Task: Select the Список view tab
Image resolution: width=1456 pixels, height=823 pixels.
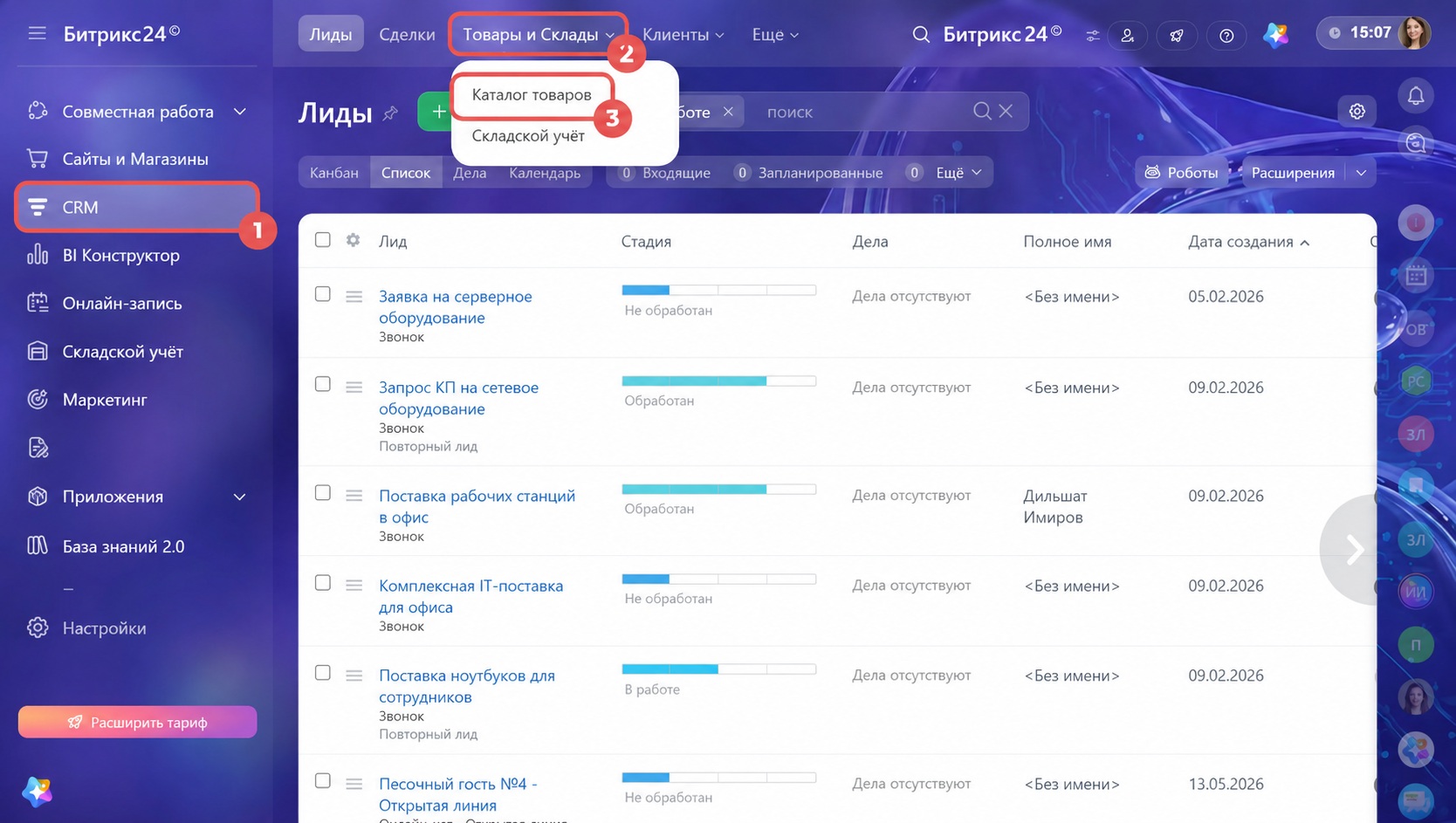Action: click(x=406, y=173)
